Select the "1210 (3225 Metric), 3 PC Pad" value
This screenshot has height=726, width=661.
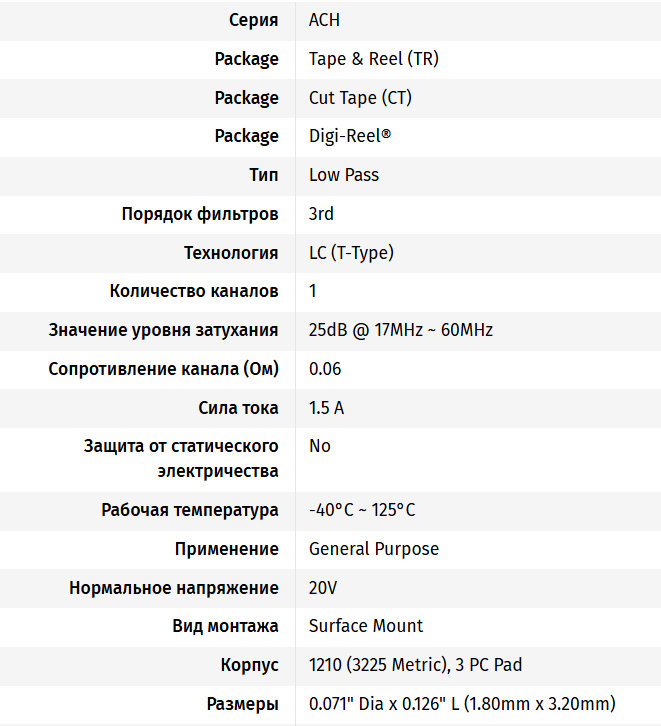click(x=415, y=665)
